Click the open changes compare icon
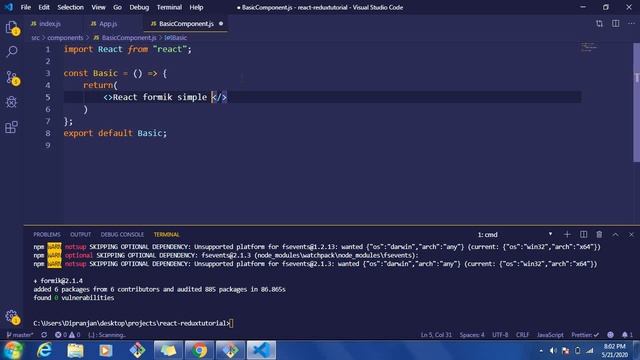This screenshot has width=640, height=360. point(599,24)
